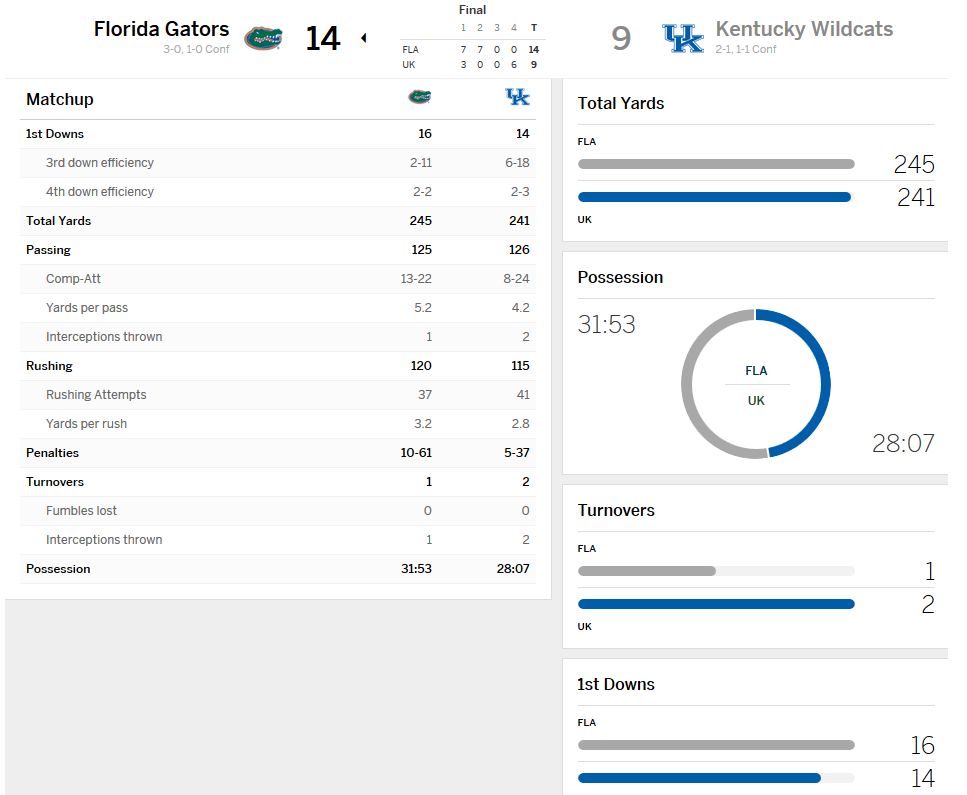Open the Kentucky Wildcats team name link
This screenshot has height=795, width=967.
click(x=804, y=29)
